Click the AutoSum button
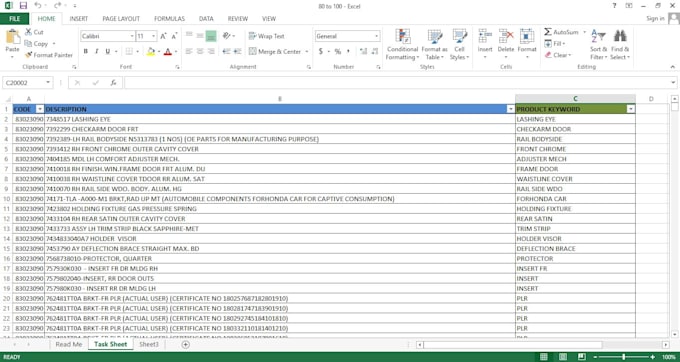Screen dimensions: 680x362 (561, 32)
